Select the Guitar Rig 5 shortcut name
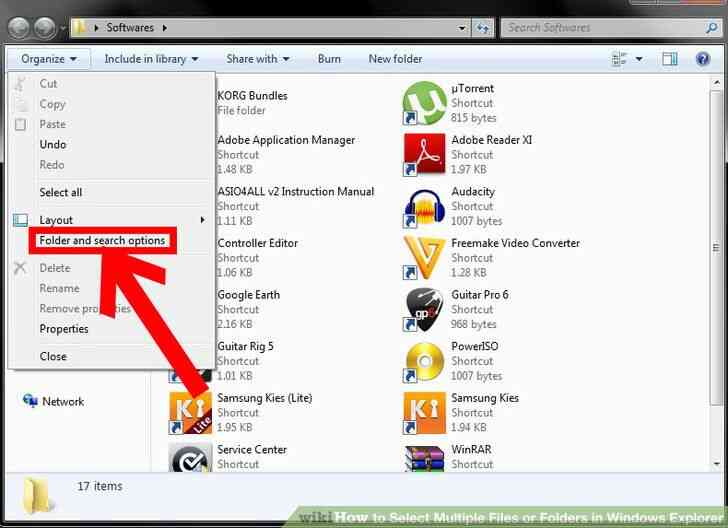Image resolution: width=728 pixels, height=528 pixels. [x=246, y=346]
